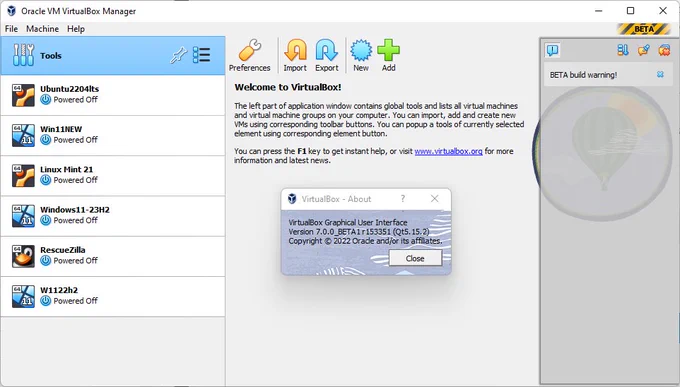Open Preferences from the toolbar

tap(249, 56)
